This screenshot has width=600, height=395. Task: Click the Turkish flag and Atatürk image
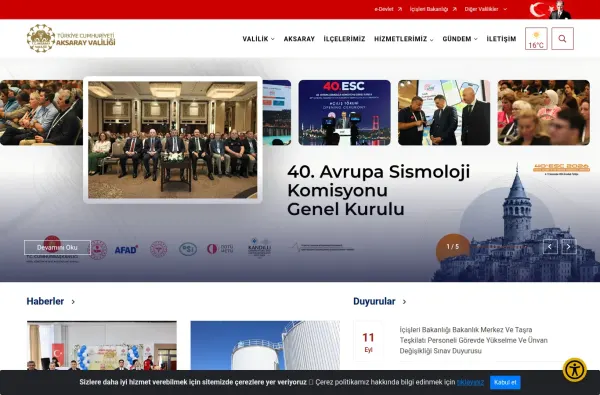[x=550, y=10]
